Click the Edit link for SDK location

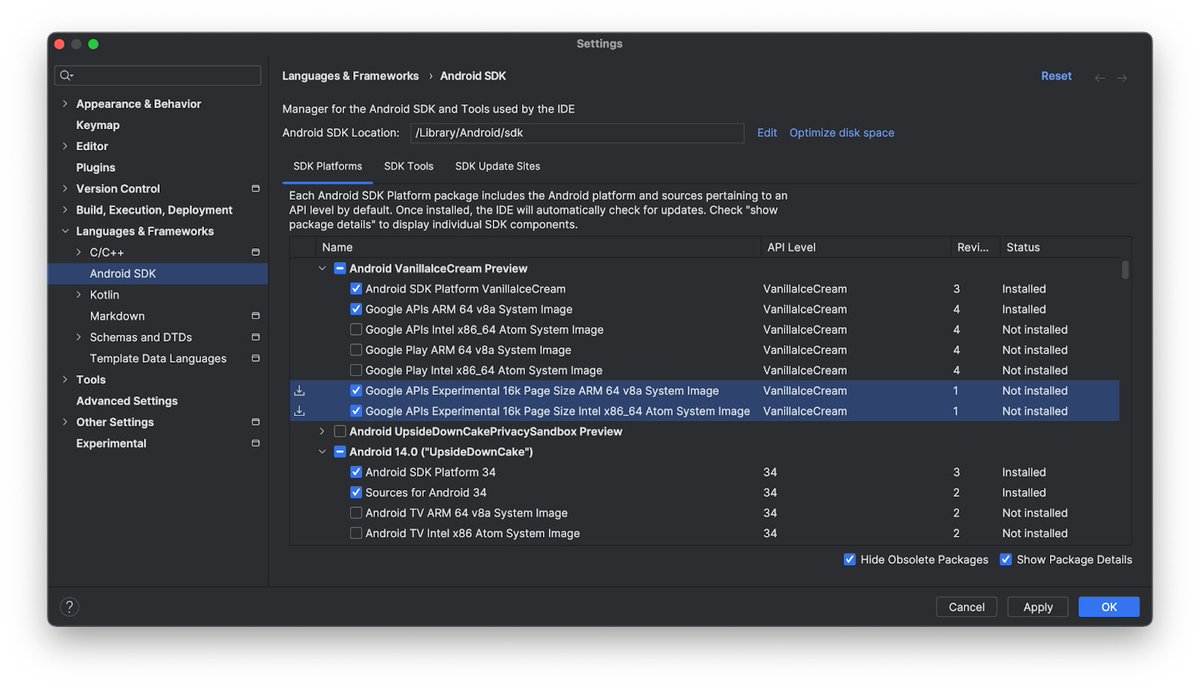(767, 133)
